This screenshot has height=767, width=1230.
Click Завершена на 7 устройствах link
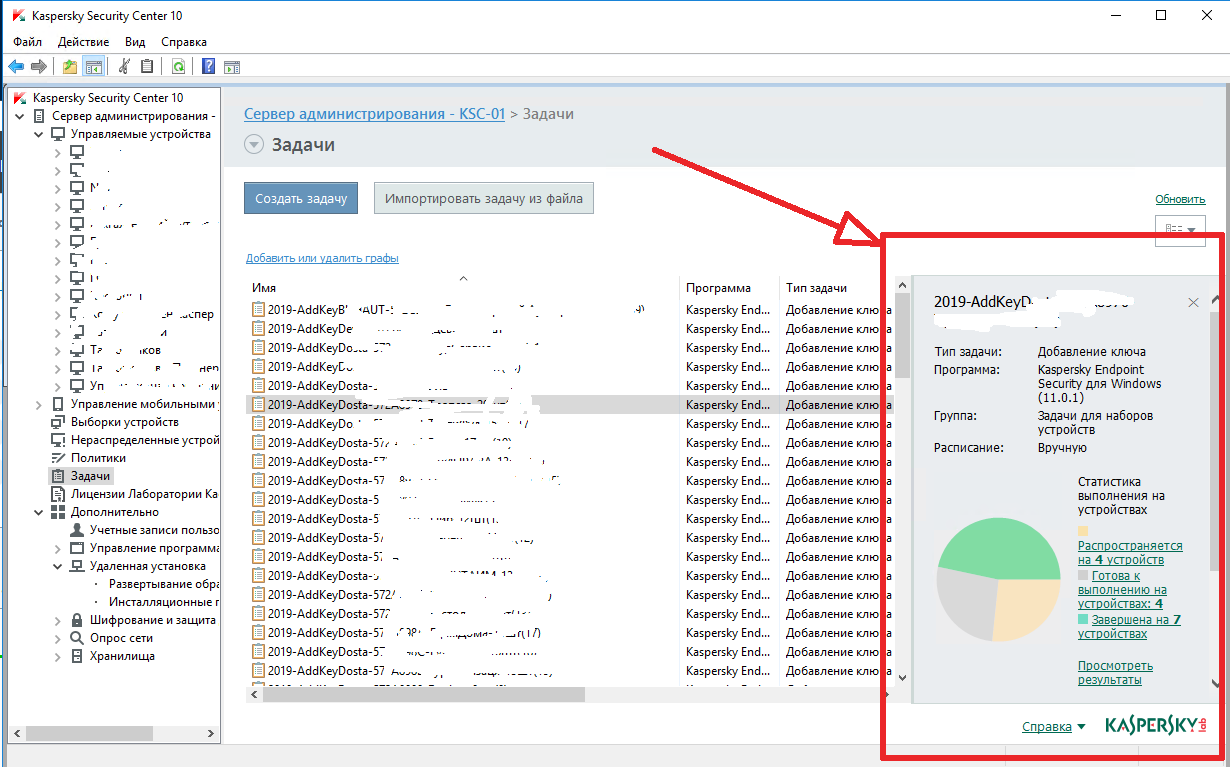click(x=1129, y=627)
